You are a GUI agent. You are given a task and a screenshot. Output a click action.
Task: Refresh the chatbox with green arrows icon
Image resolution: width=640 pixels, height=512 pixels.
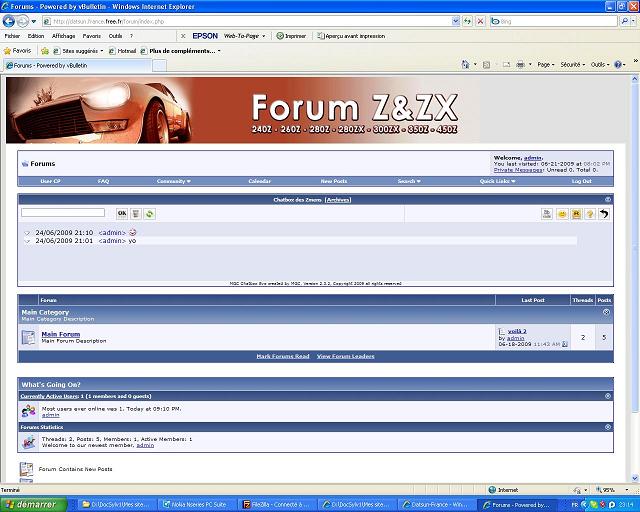(149, 213)
